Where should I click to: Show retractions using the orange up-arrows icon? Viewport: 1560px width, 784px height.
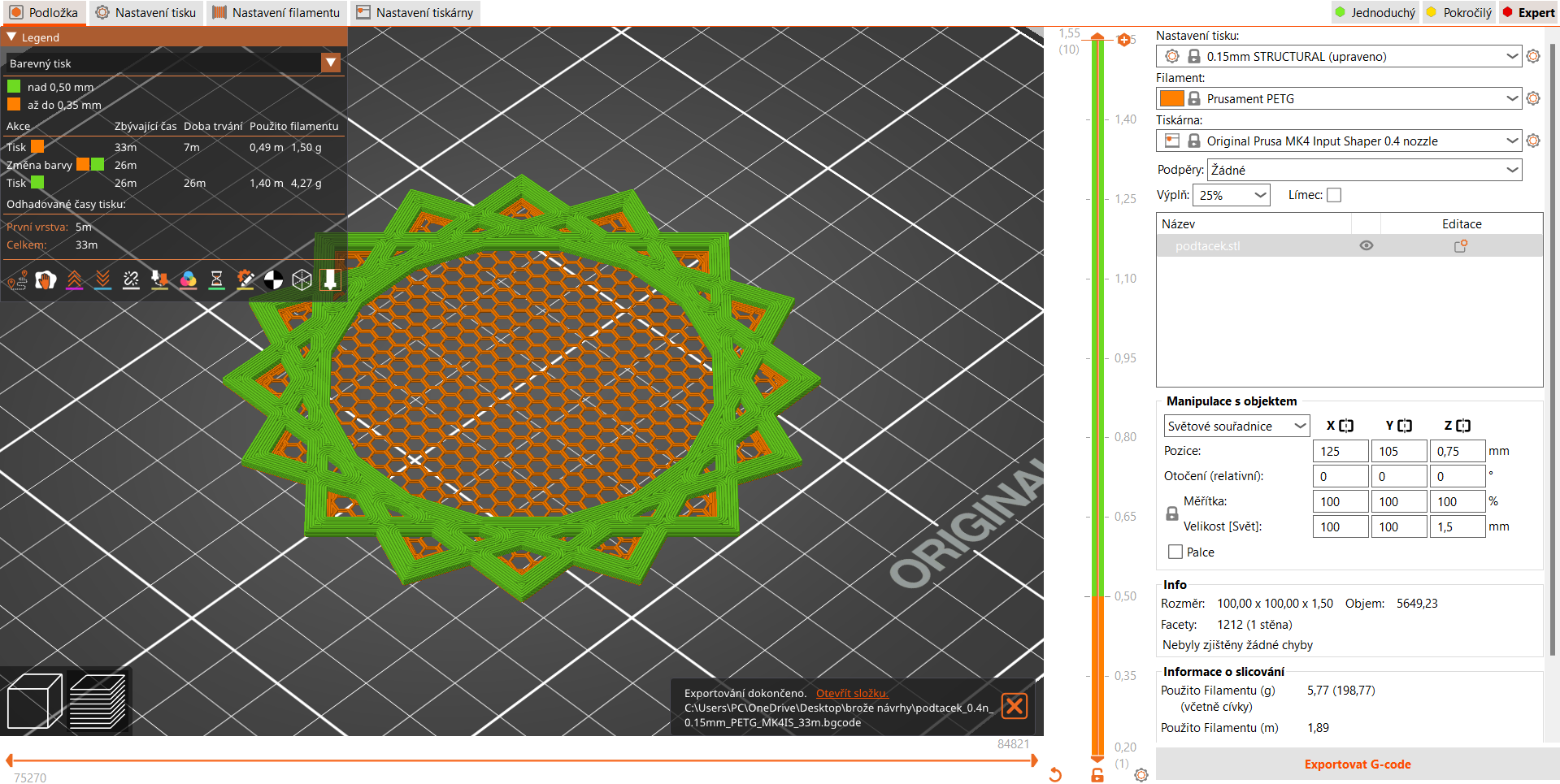tap(75, 279)
